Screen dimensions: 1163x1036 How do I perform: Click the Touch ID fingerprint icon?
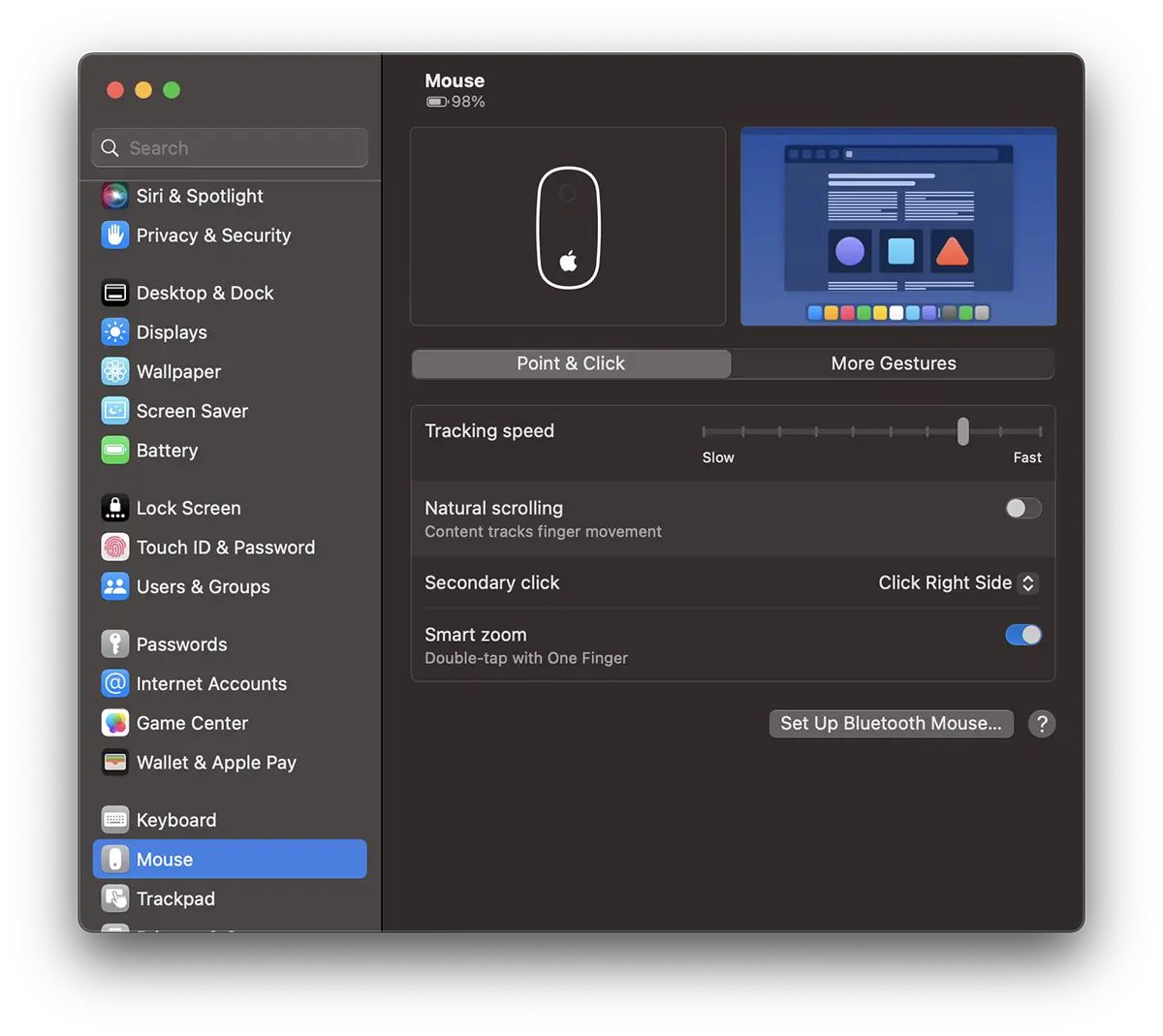click(x=115, y=548)
